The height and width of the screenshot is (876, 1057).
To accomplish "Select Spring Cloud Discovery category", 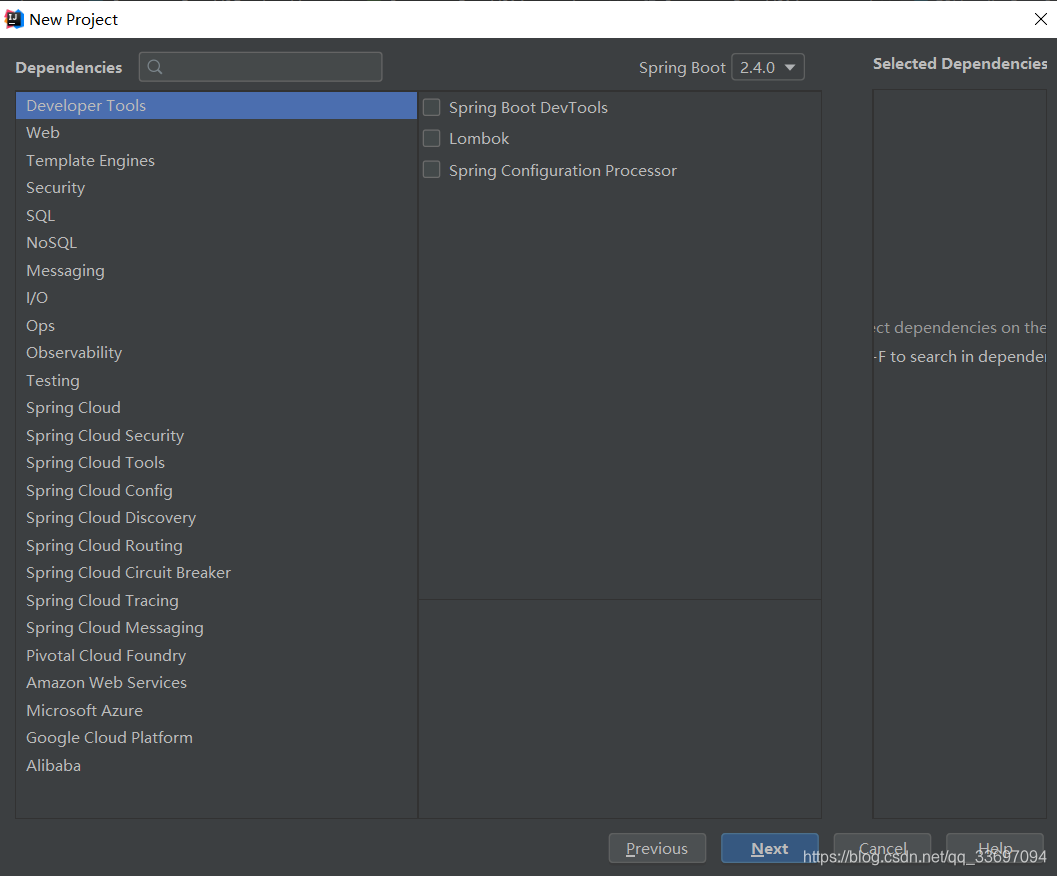I will coord(216,518).
